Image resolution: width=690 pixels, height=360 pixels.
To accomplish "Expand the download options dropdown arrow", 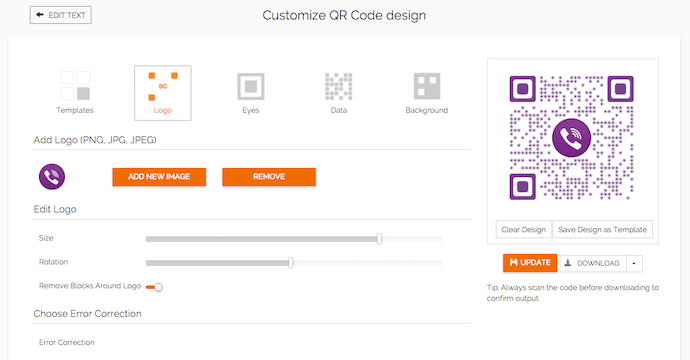I will coord(634,263).
